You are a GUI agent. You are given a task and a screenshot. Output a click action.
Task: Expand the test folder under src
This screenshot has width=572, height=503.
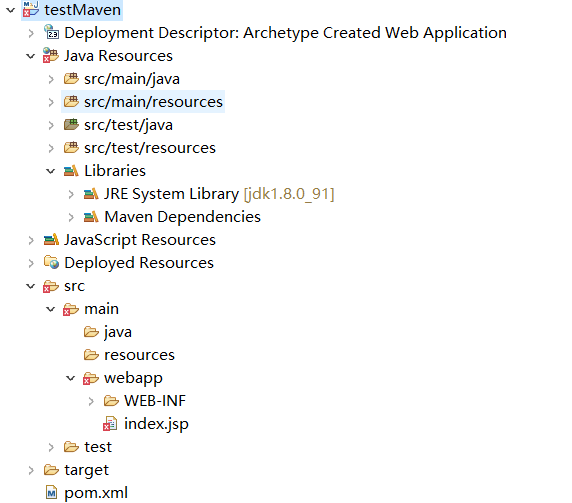tap(51, 447)
